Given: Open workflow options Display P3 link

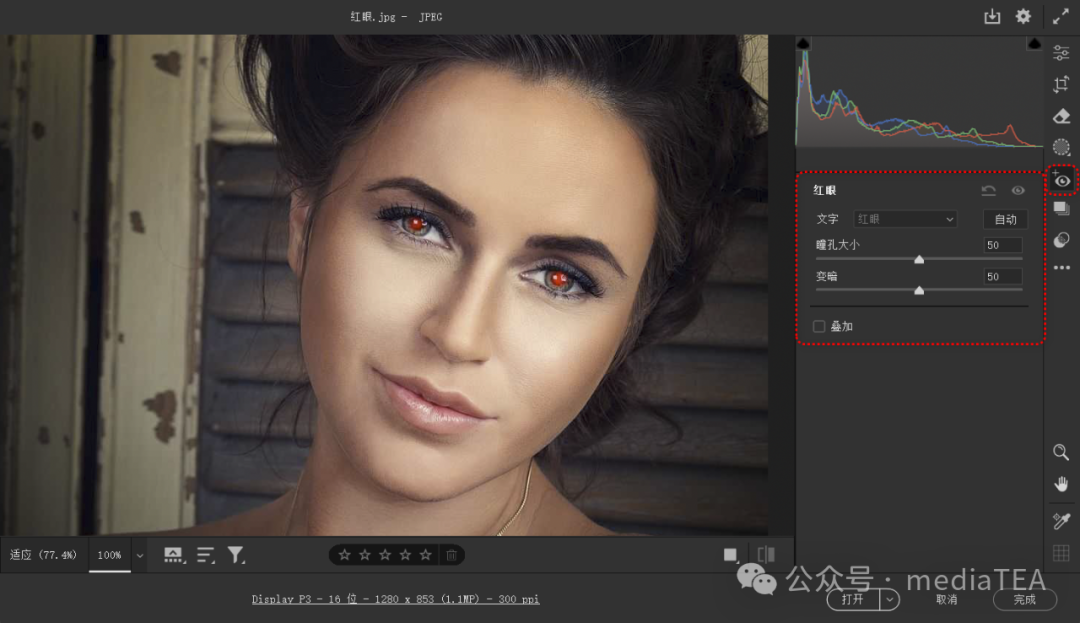Looking at the screenshot, I should (395, 599).
